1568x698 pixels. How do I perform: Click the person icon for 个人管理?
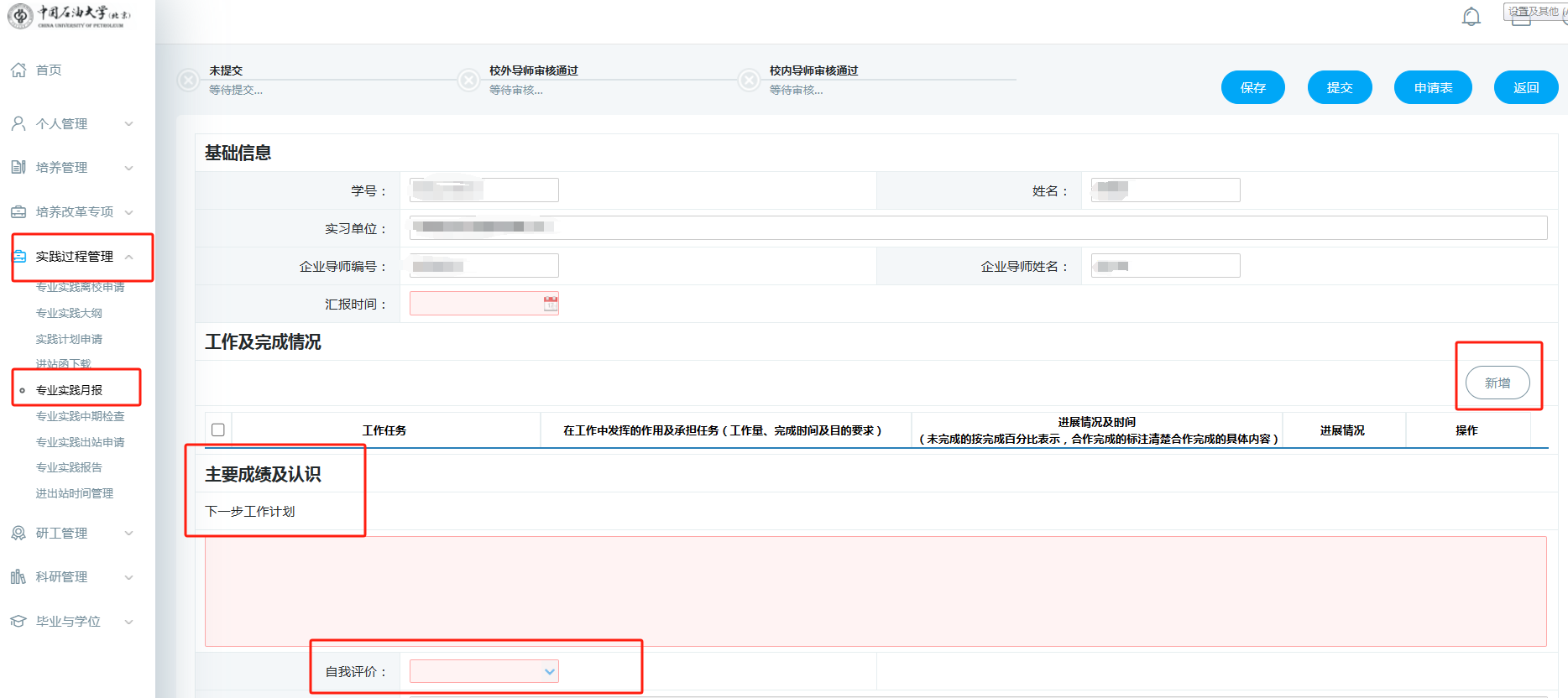tap(18, 123)
